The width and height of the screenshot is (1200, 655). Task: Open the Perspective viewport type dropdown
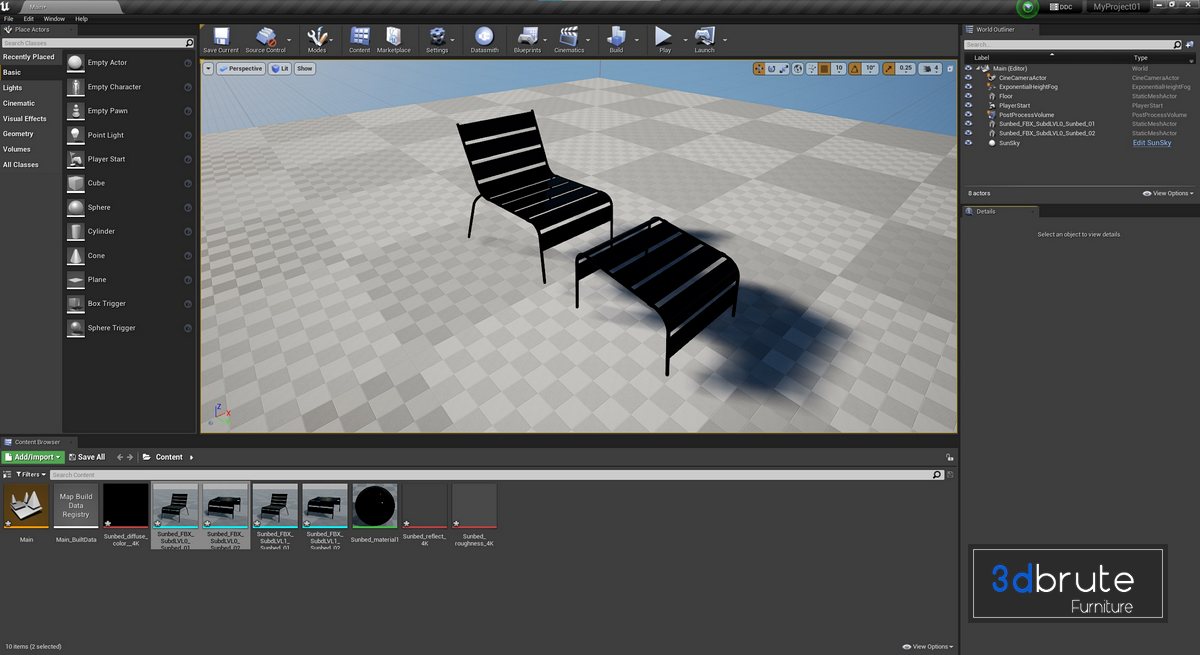tap(239, 69)
